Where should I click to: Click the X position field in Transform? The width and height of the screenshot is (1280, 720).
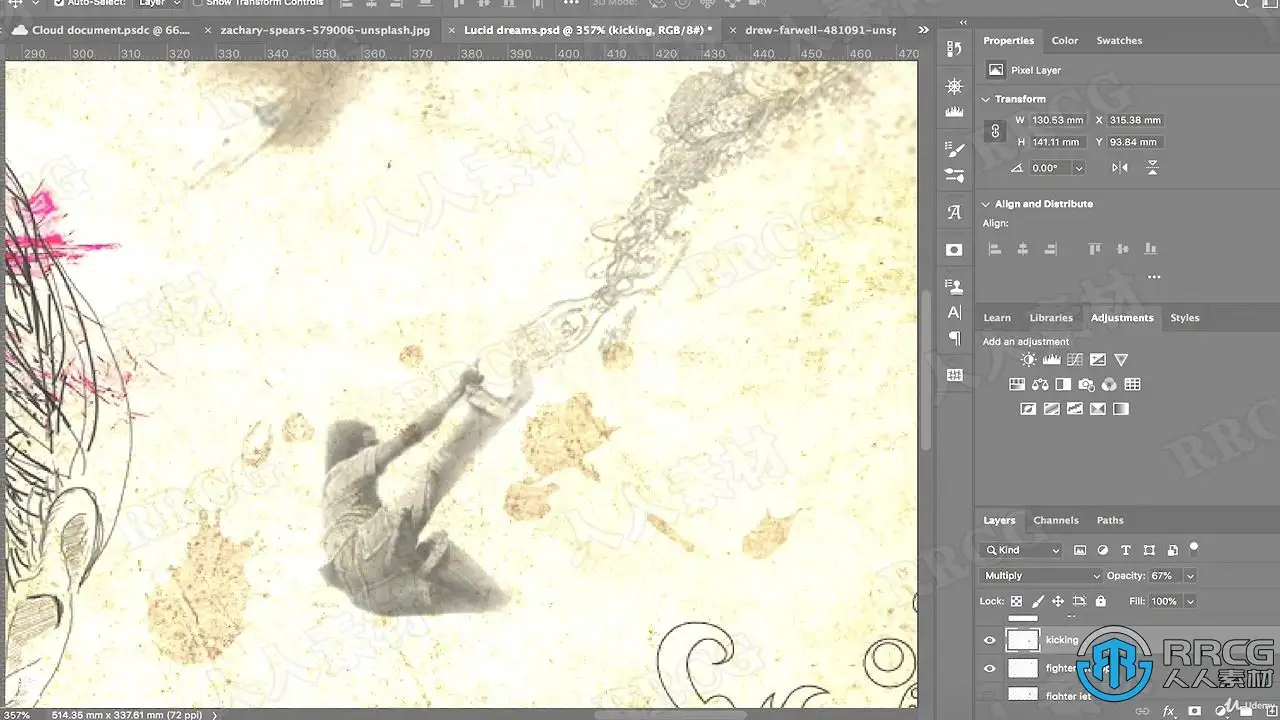coord(1135,120)
